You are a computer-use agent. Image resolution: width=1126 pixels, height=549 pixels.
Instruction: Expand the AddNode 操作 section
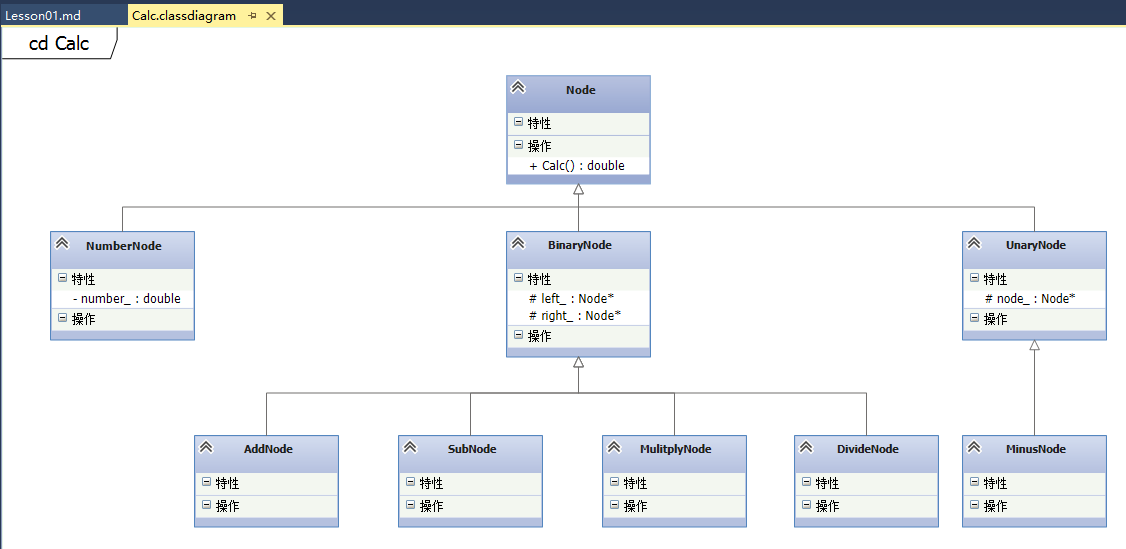point(206,505)
